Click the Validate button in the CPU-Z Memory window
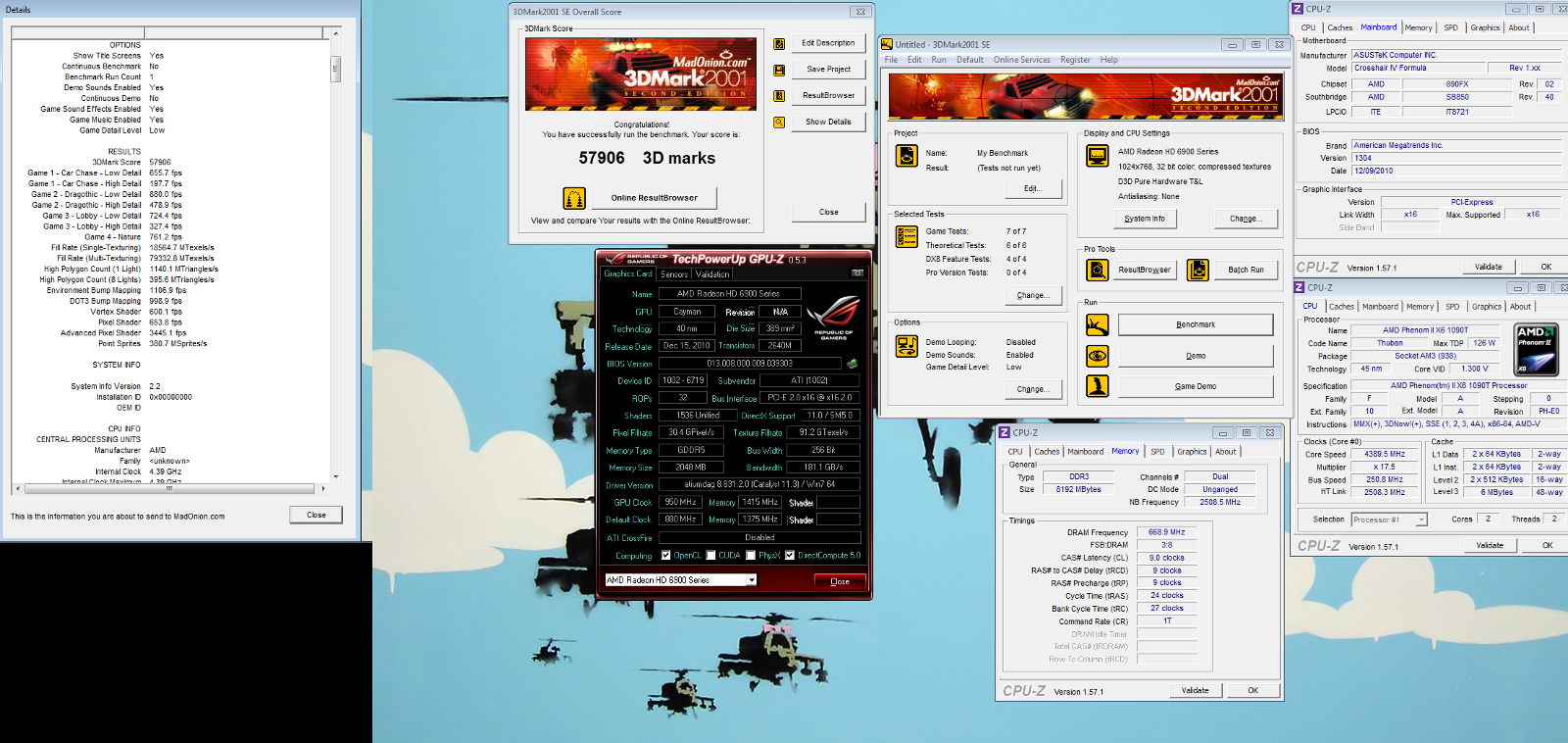The width and height of the screenshot is (1568, 743). (1195, 691)
